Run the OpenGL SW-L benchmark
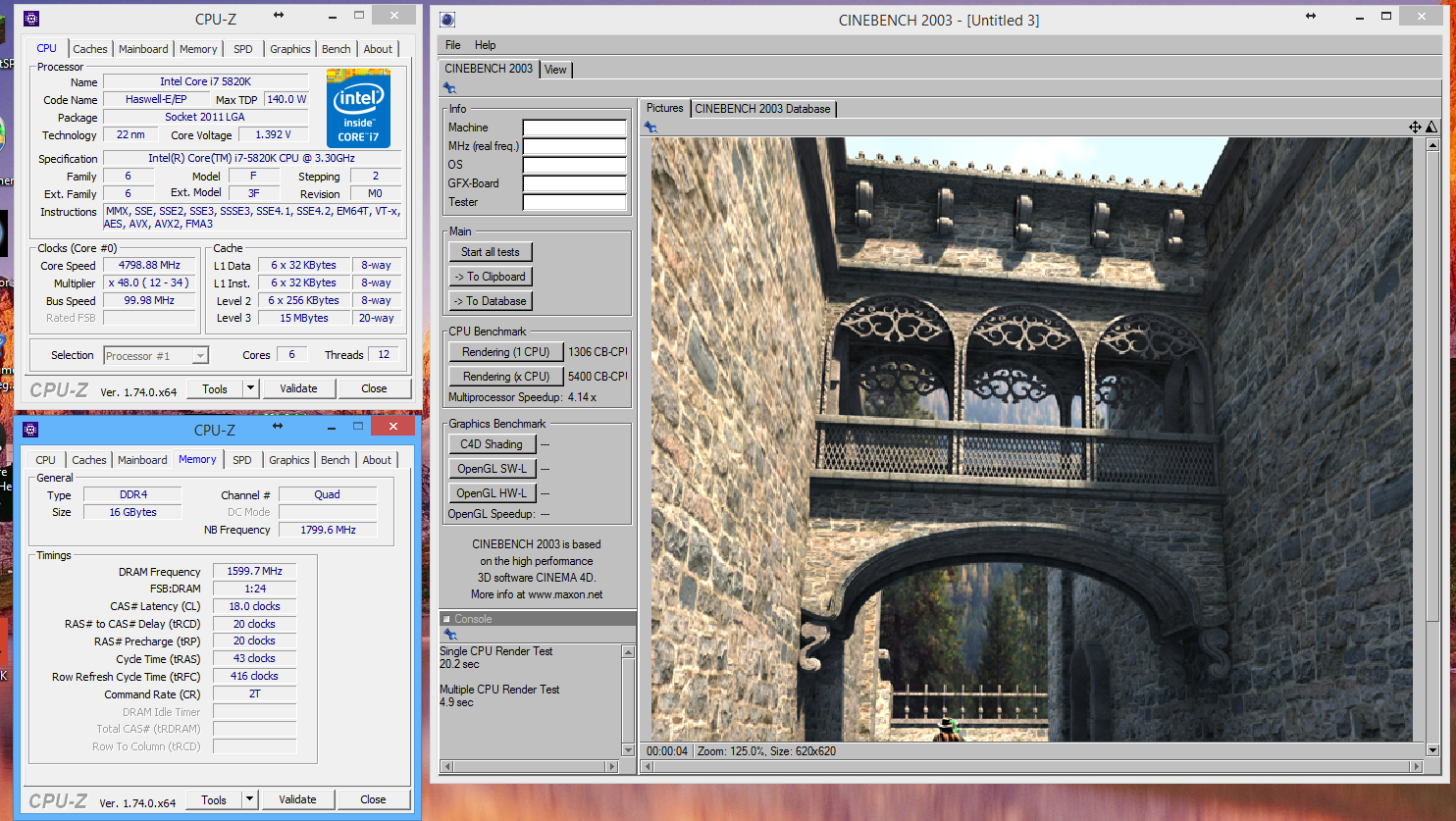 click(x=492, y=469)
